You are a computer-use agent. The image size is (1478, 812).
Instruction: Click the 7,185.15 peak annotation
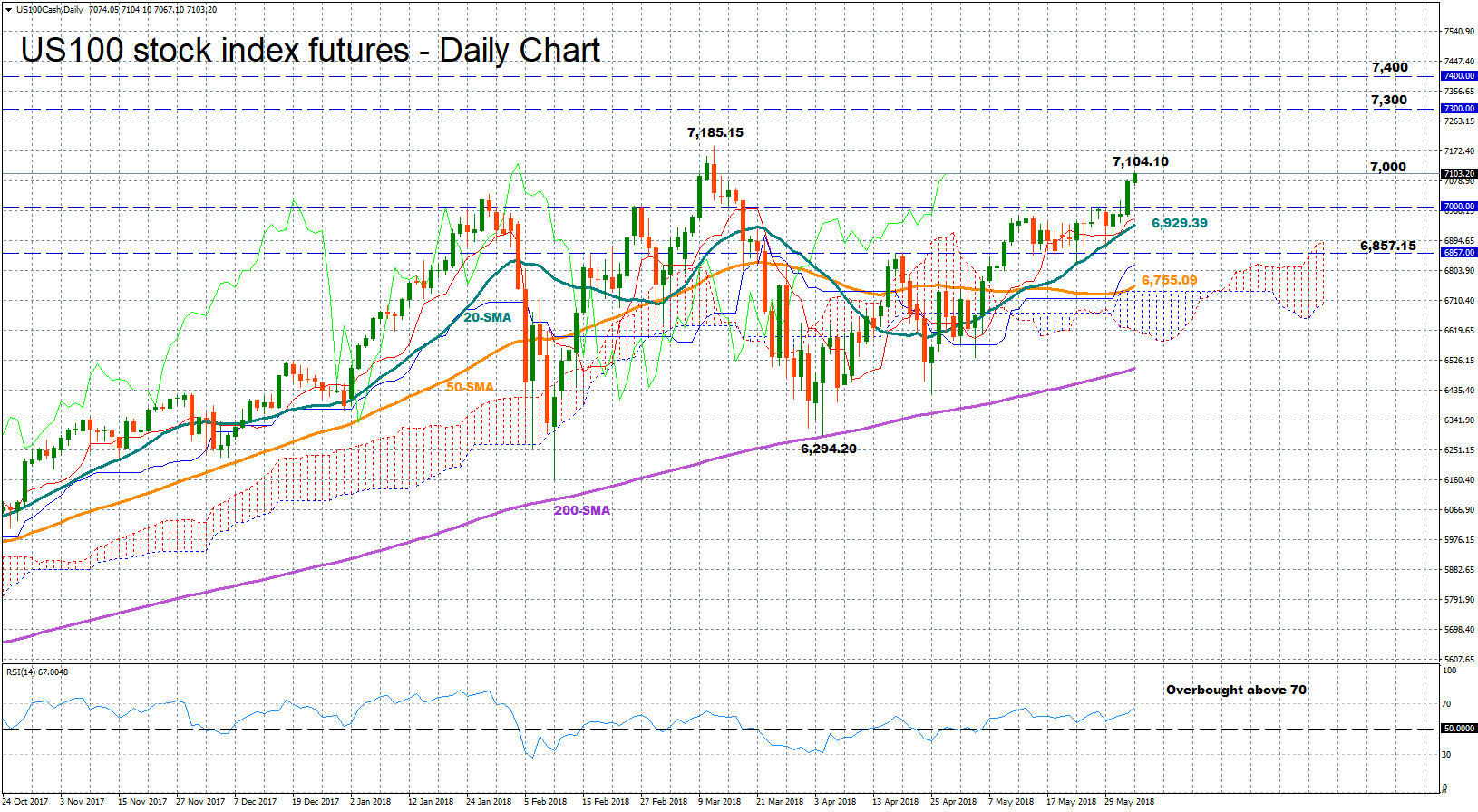point(715,132)
